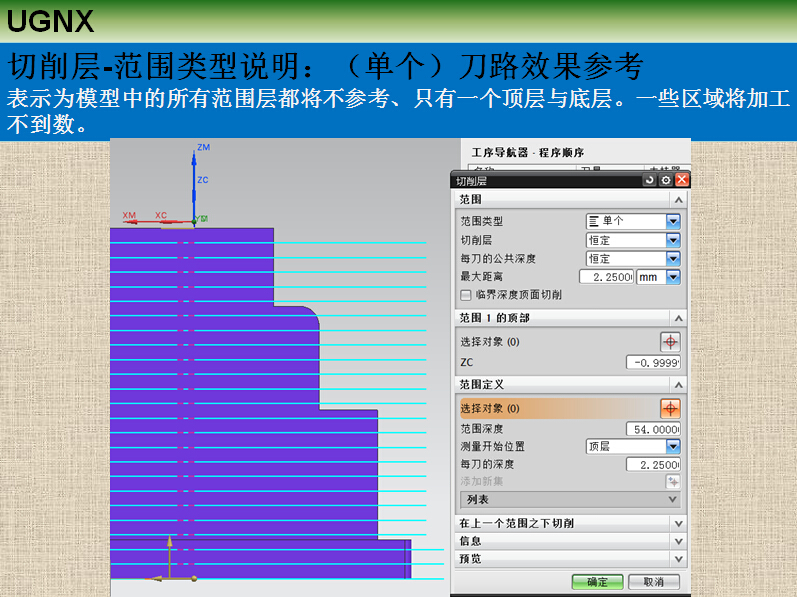Open the 范围类型 dropdown showing 单个
The height and width of the screenshot is (597, 797).
pyautogui.click(x=633, y=221)
